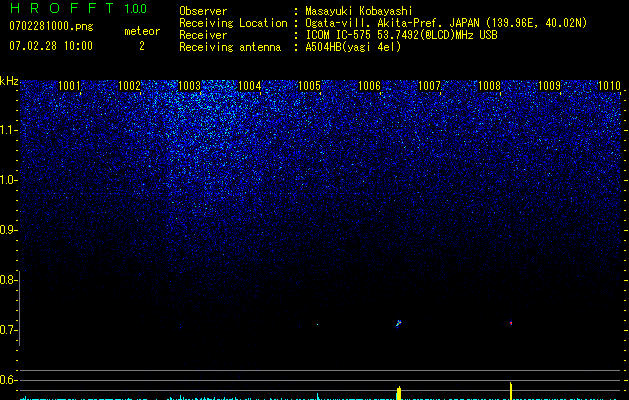Click the time marker 1007
The width and height of the screenshot is (629, 400).
tap(429, 85)
